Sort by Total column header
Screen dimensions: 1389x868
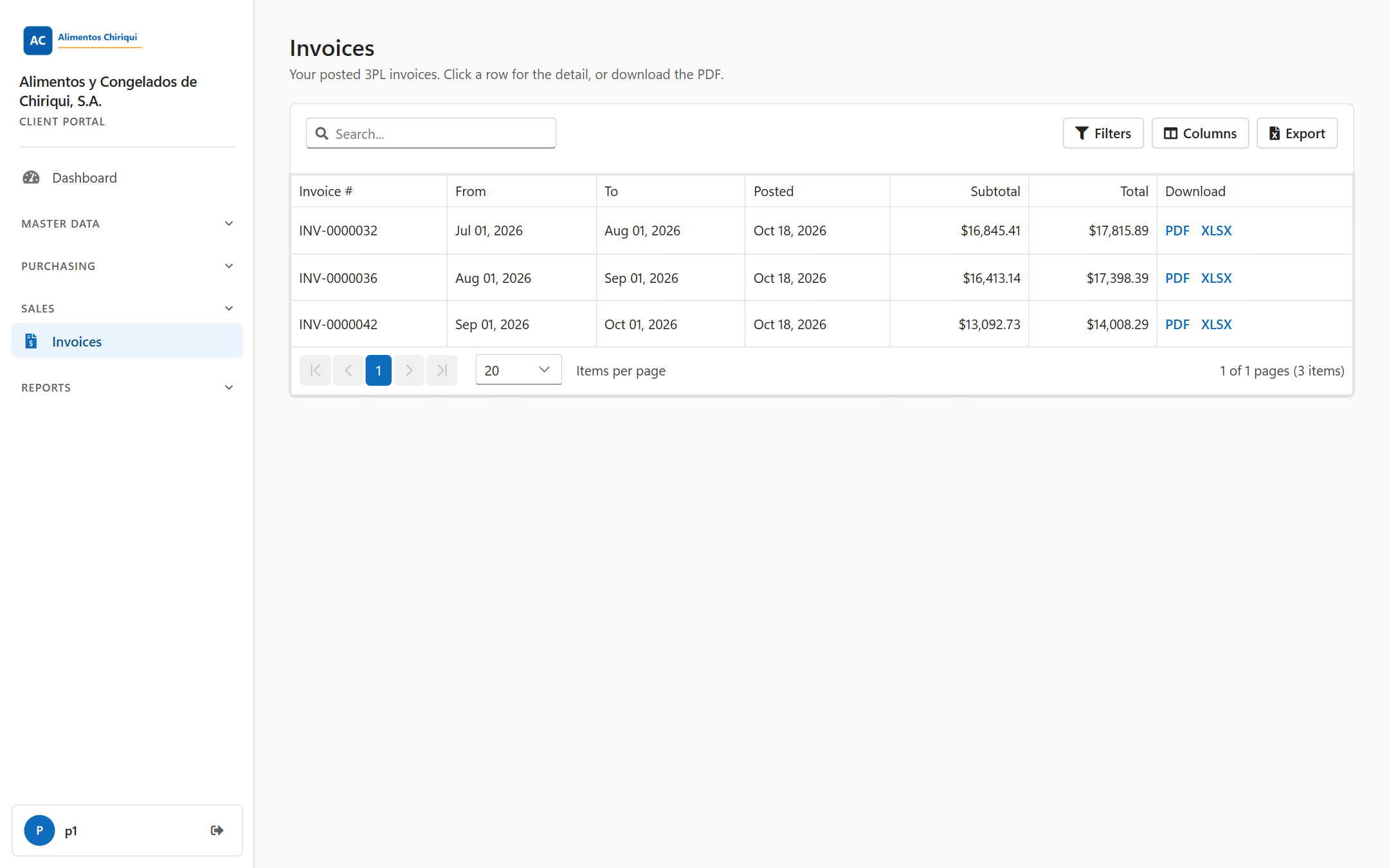click(x=1093, y=191)
